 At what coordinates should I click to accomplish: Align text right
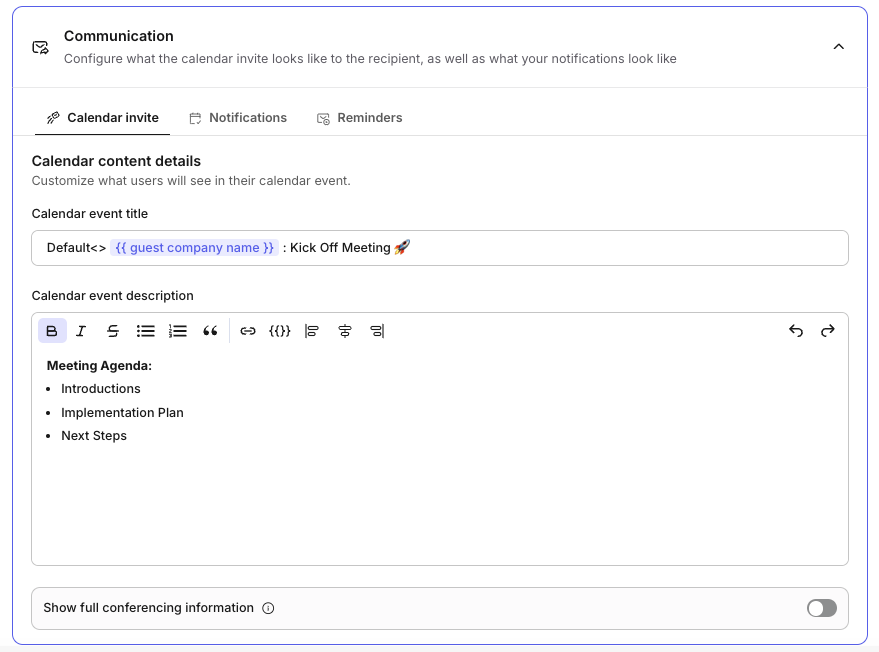coord(377,331)
